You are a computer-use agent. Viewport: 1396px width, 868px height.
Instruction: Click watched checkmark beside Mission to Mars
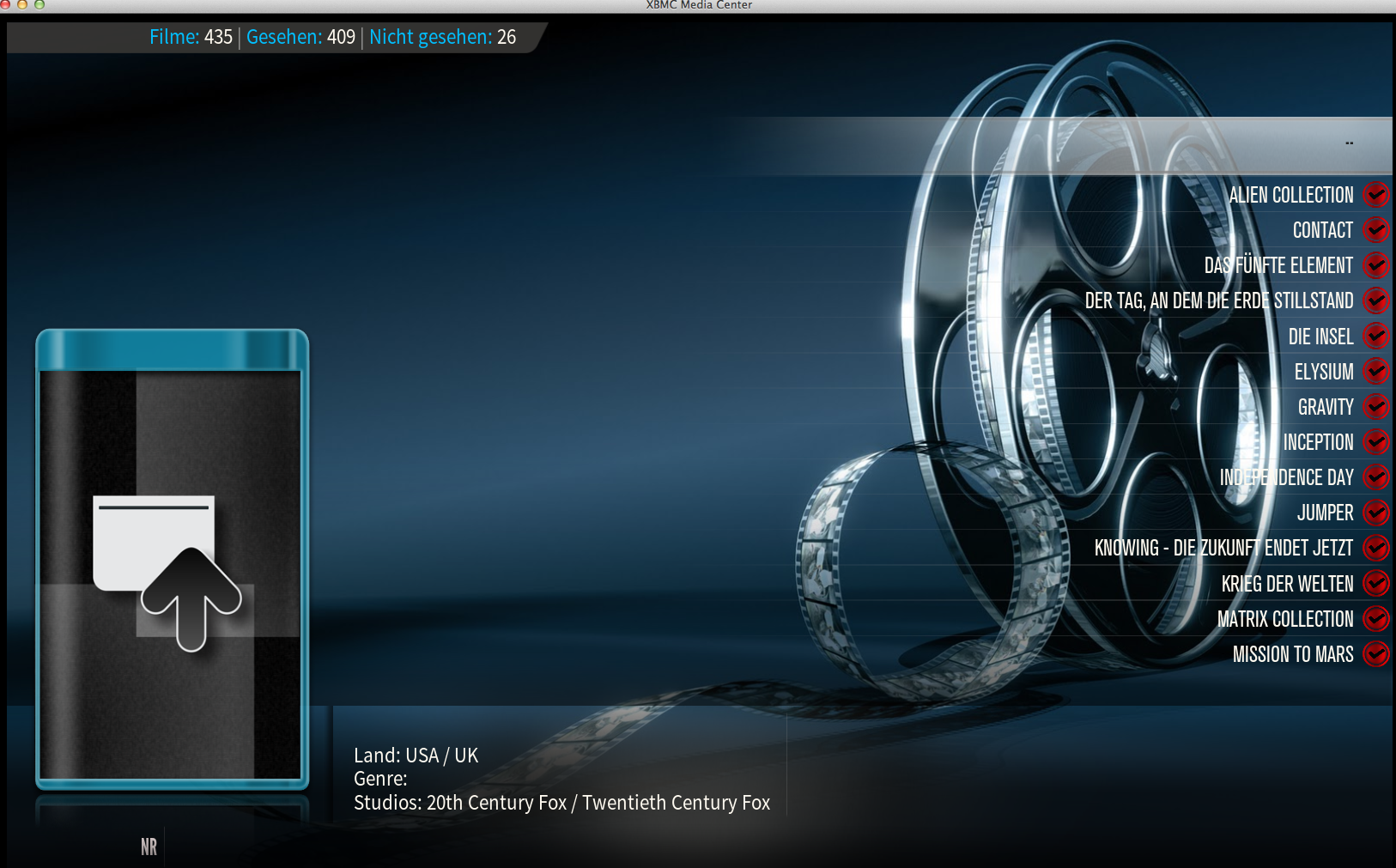[1376, 654]
